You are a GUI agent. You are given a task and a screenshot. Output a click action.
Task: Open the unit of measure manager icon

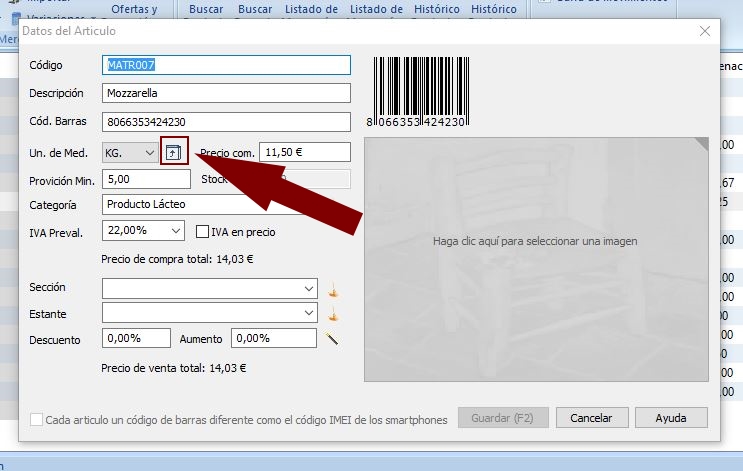tap(173, 153)
